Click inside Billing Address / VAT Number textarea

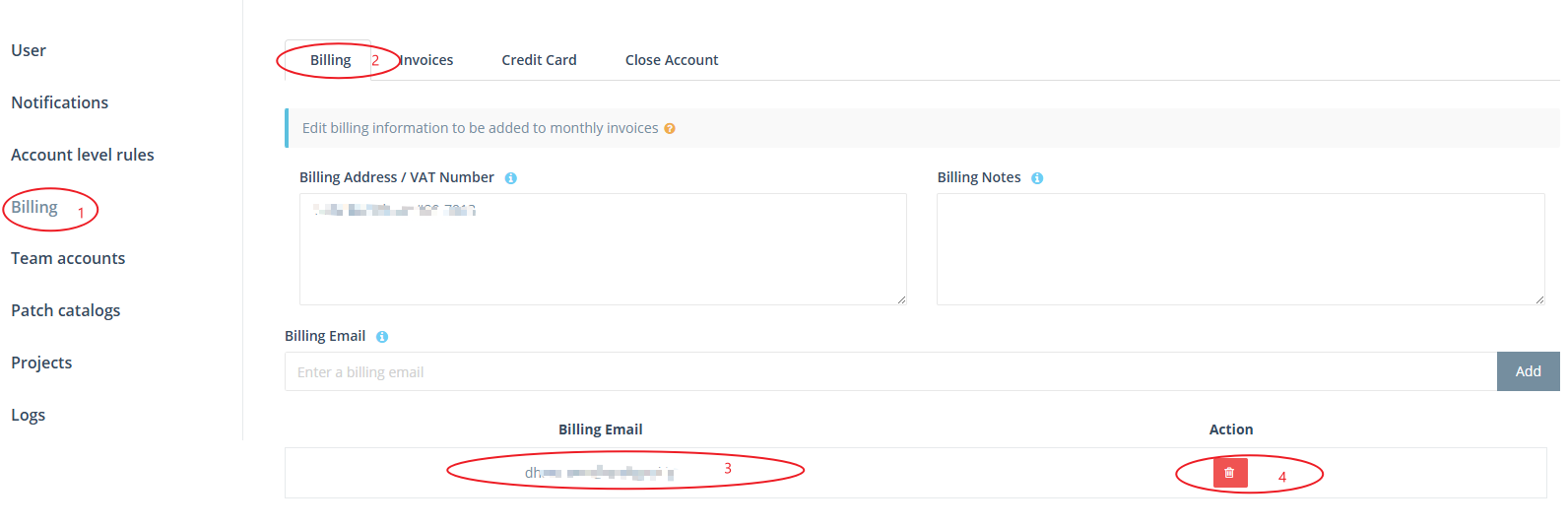coord(603,249)
